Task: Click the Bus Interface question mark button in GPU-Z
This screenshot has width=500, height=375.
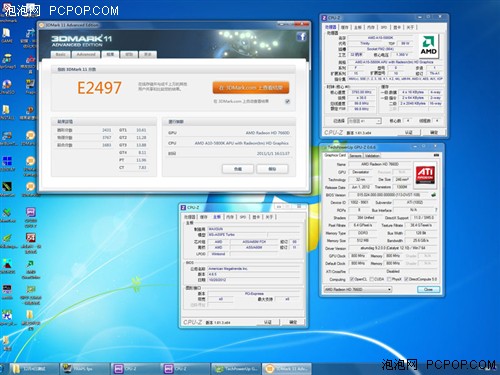Action: point(436,210)
